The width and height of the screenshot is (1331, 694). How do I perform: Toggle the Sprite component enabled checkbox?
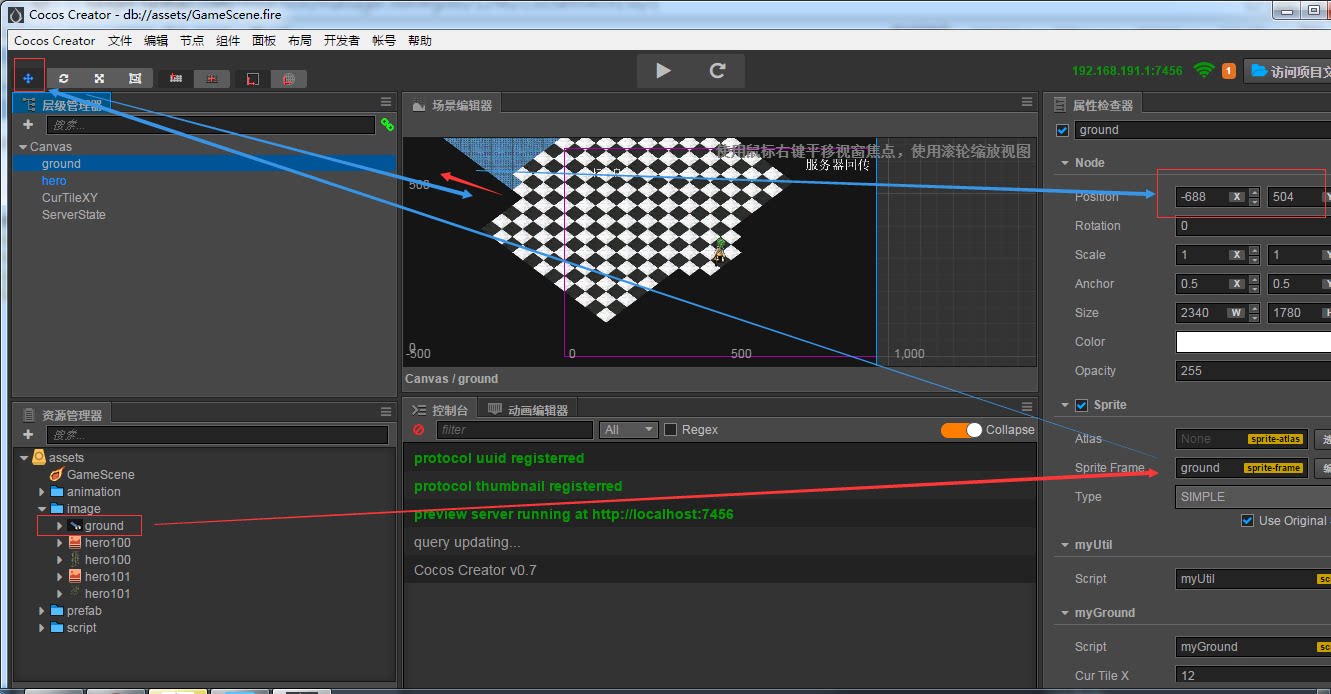[1081, 405]
